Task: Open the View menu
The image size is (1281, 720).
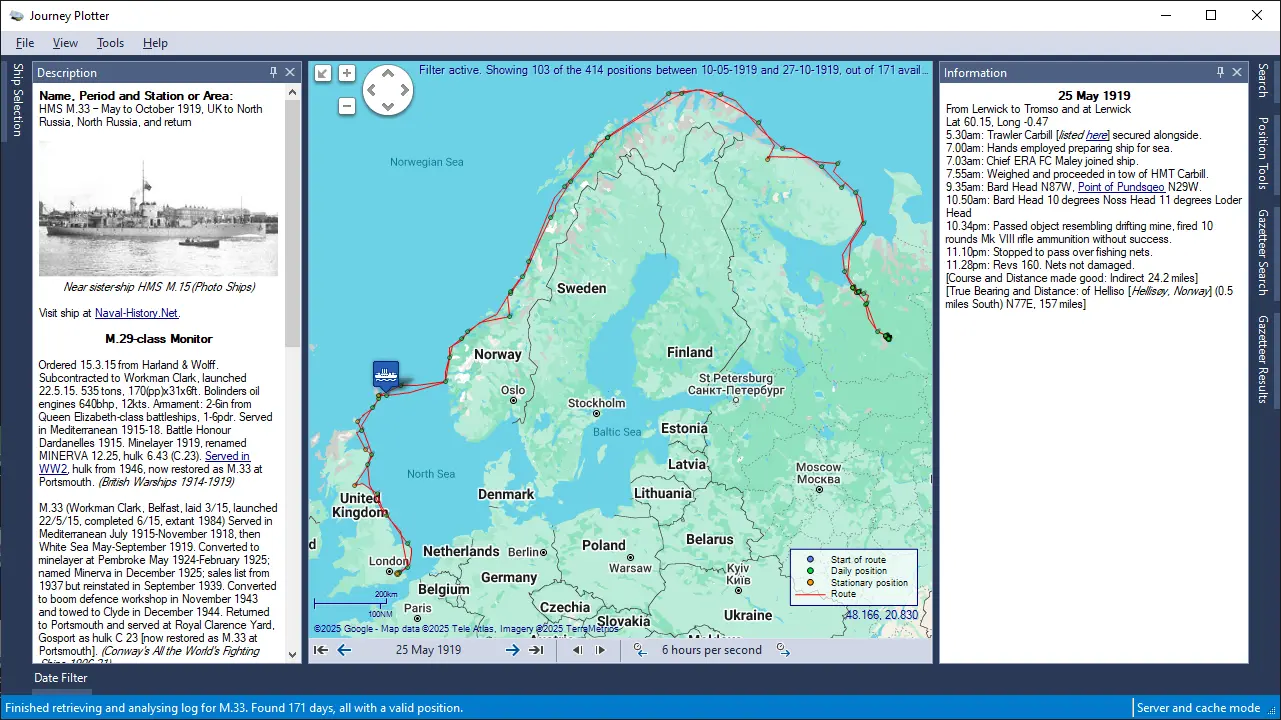Action: (65, 43)
